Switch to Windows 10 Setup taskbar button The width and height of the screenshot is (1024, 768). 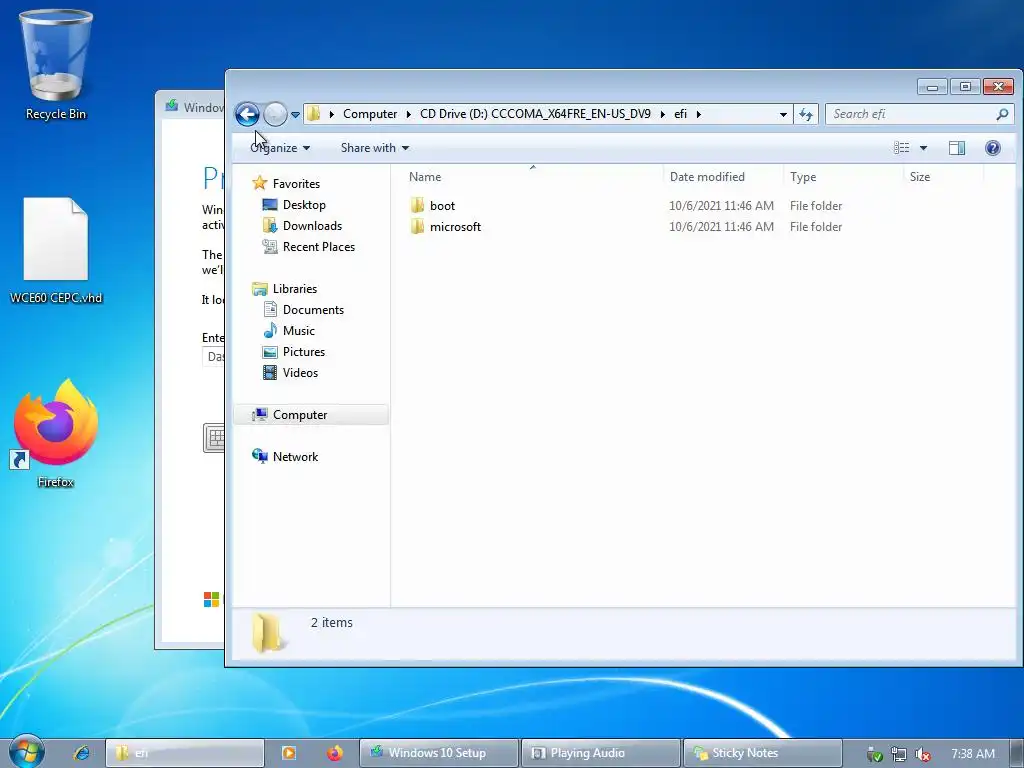pyautogui.click(x=439, y=753)
